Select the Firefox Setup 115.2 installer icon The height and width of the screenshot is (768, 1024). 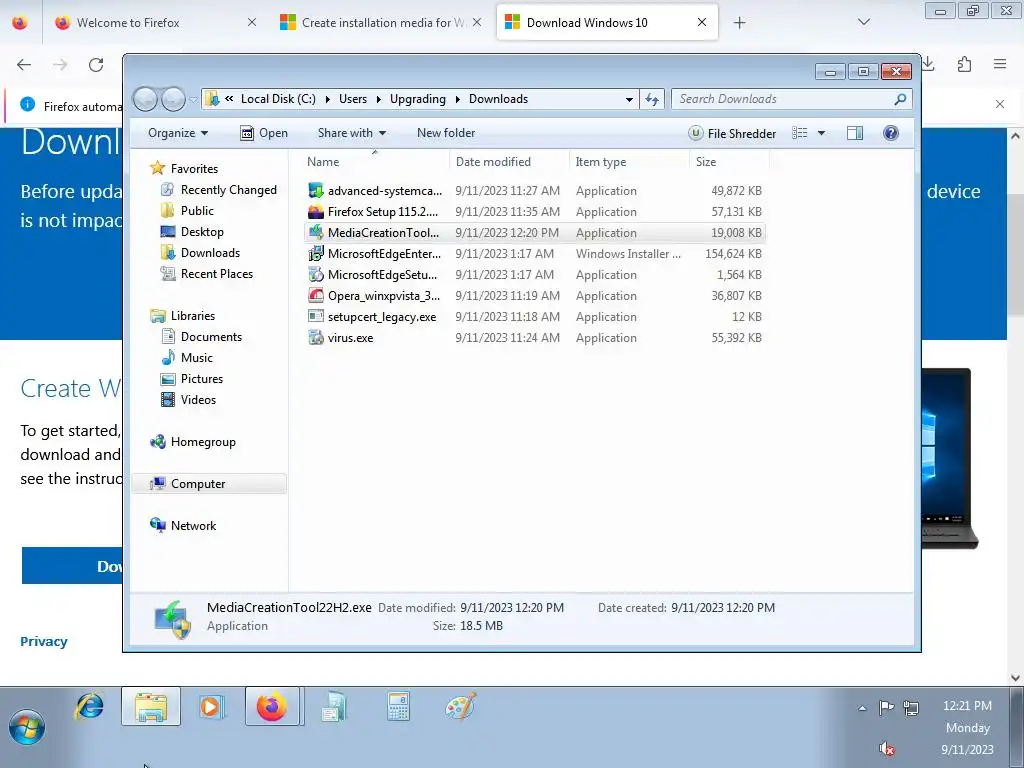tap(316, 212)
